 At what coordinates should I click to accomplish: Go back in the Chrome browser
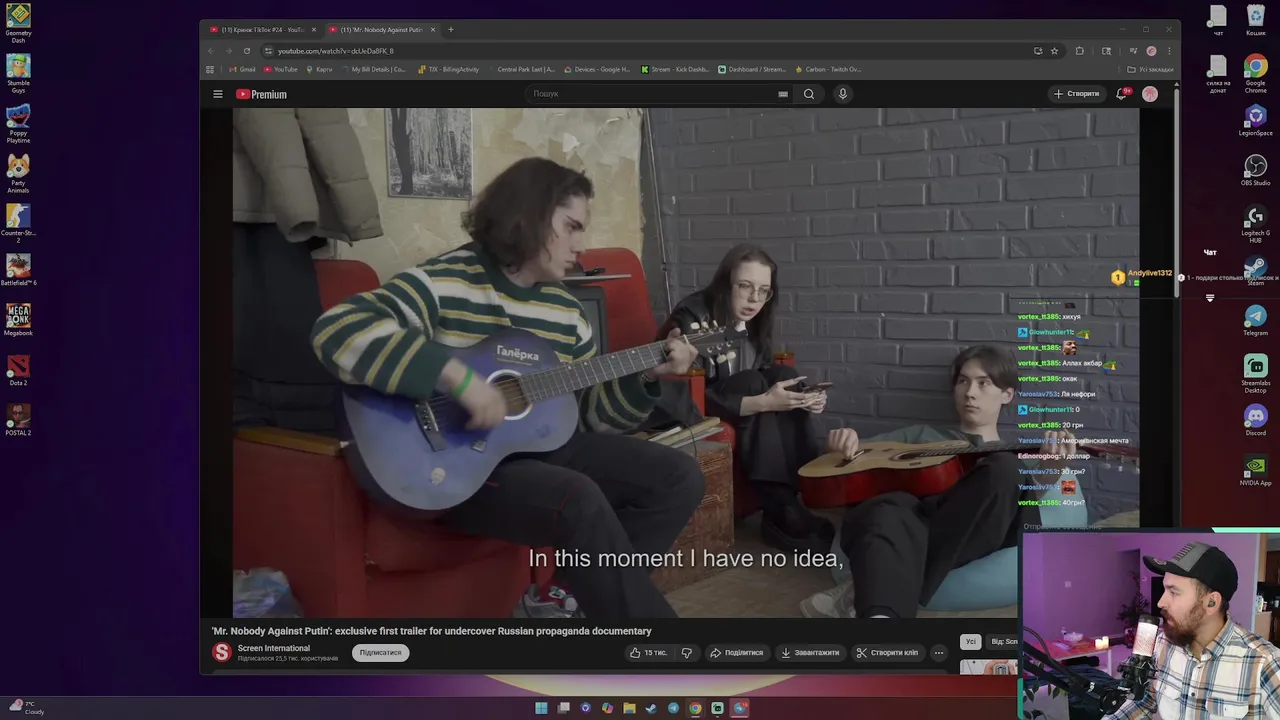point(211,51)
